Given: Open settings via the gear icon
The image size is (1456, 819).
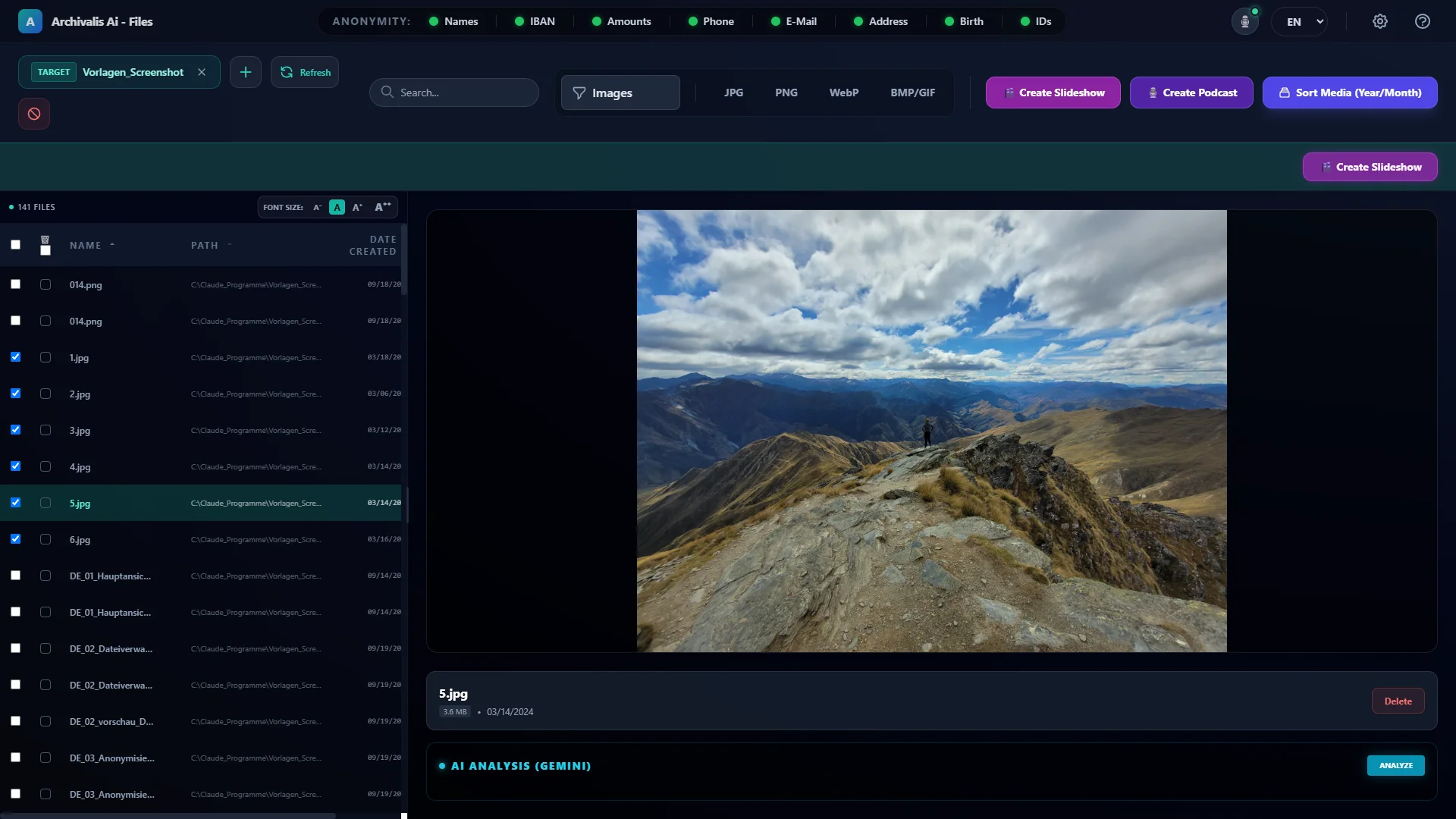Looking at the screenshot, I should click(x=1380, y=21).
